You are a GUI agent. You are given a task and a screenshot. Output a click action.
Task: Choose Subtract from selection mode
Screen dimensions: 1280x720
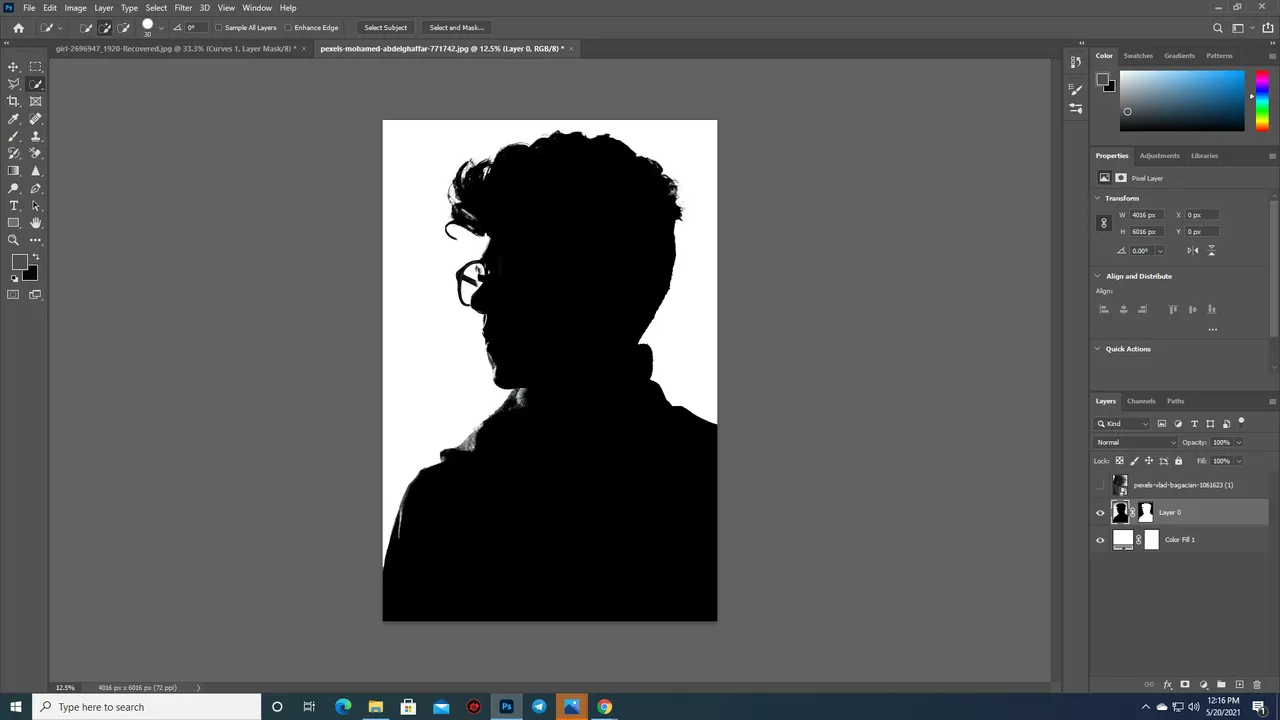tap(124, 28)
